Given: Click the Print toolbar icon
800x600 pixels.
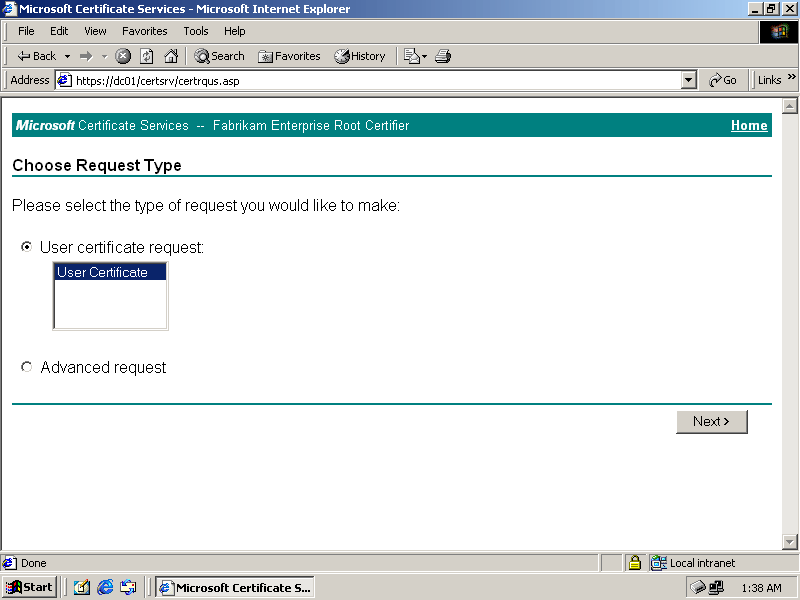Looking at the screenshot, I should click(x=443, y=56).
